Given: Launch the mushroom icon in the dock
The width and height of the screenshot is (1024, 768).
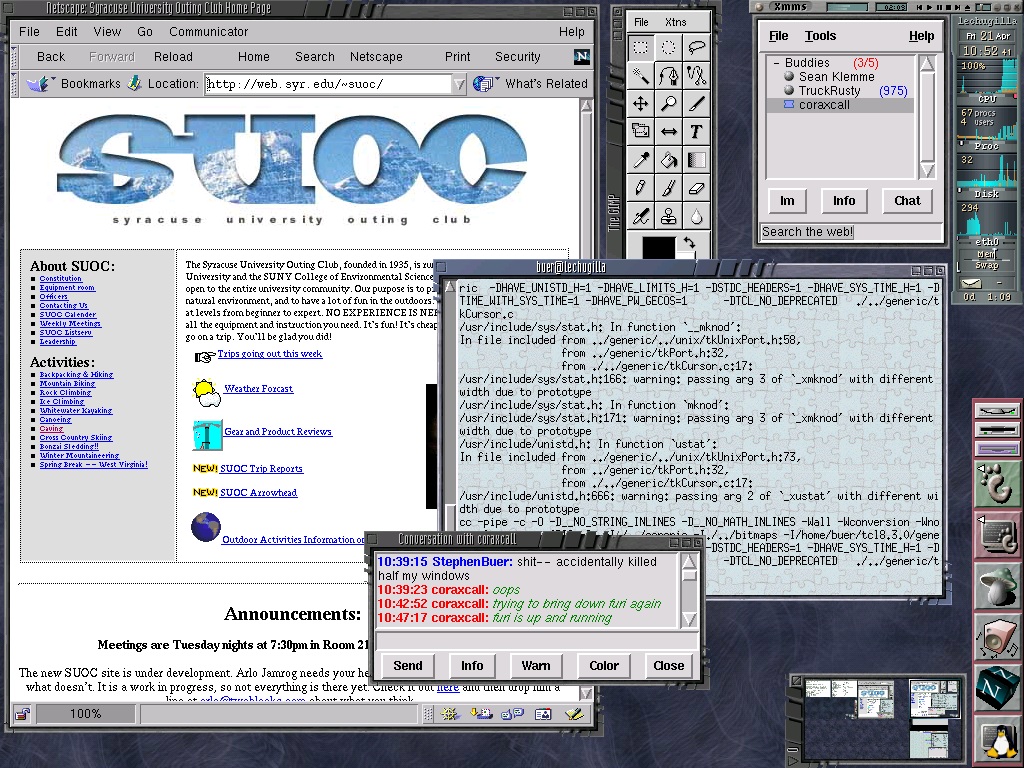Looking at the screenshot, I should (997, 586).
